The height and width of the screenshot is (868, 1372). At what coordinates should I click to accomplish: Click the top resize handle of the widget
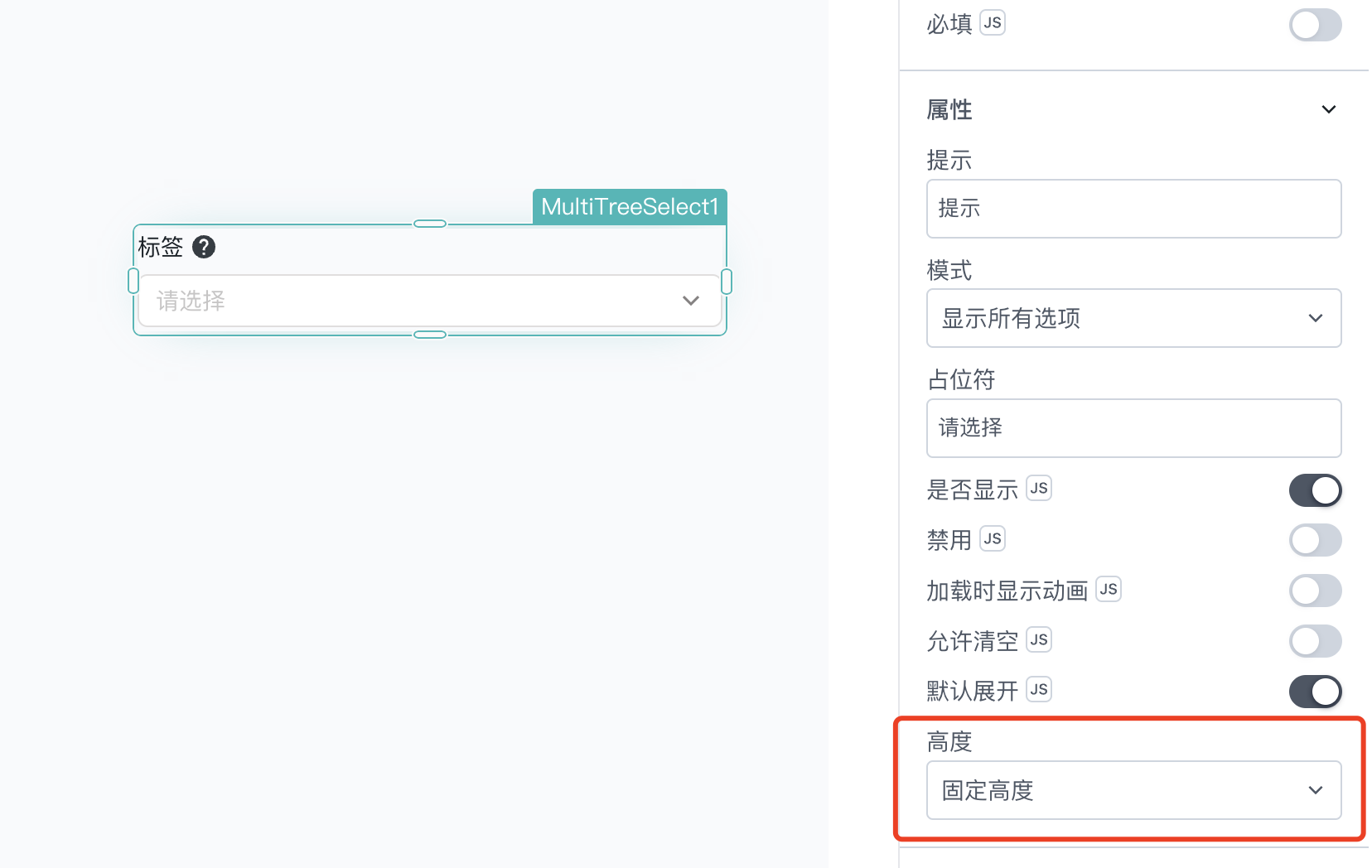430,224
